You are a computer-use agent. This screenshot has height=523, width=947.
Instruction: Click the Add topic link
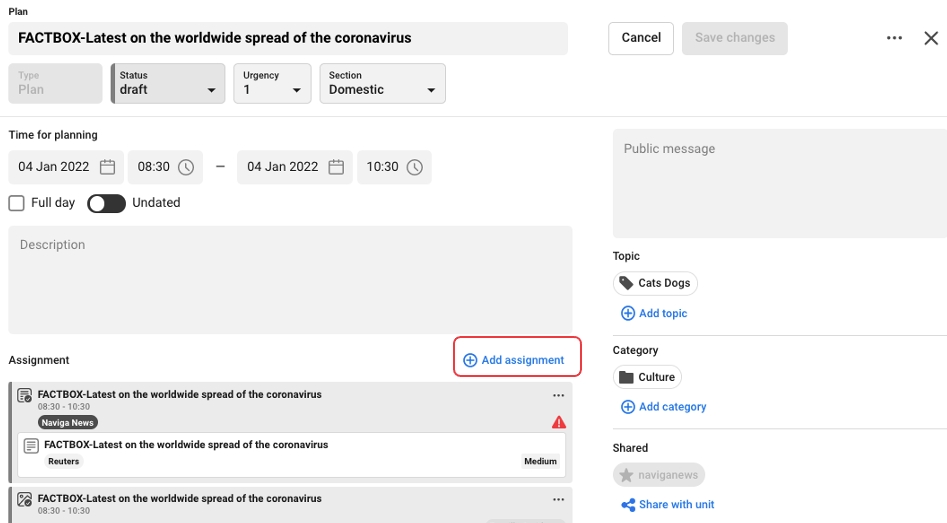pos(654,313)
